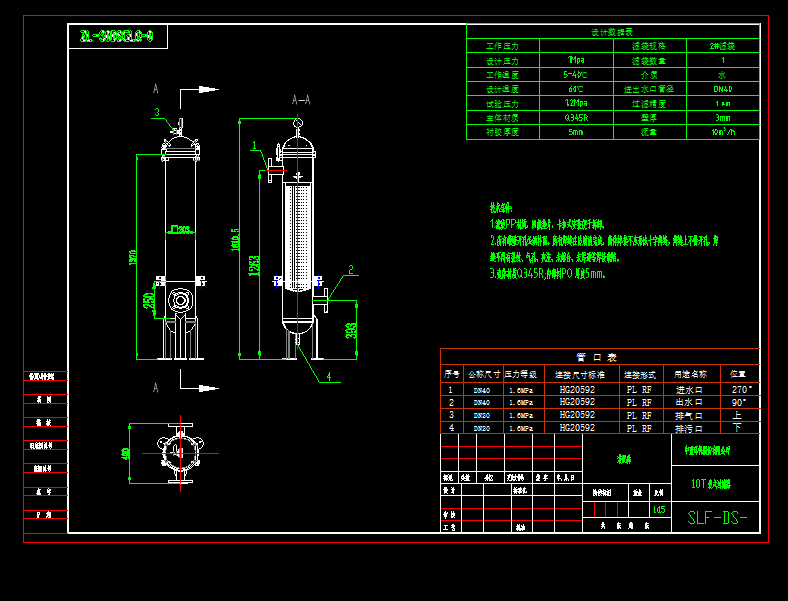The height and width of the screenshot is (601, 788).
Task: Select the side inlet flange on front view
Action: coord(180,300)
